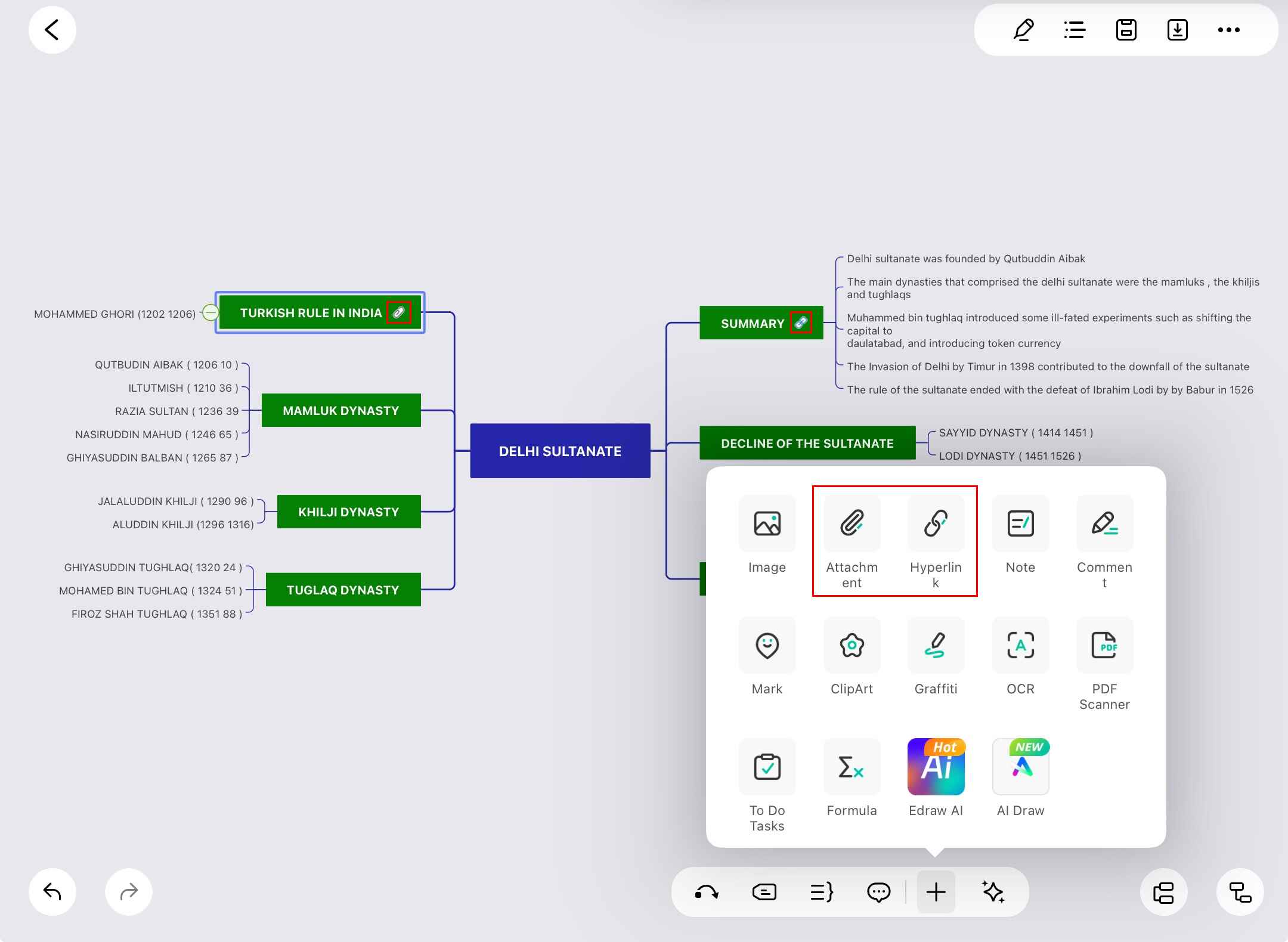Open attachment icon on SUMMARY node
The height and width of the screenshot is (942, 1288).
(x=801, y=323)
